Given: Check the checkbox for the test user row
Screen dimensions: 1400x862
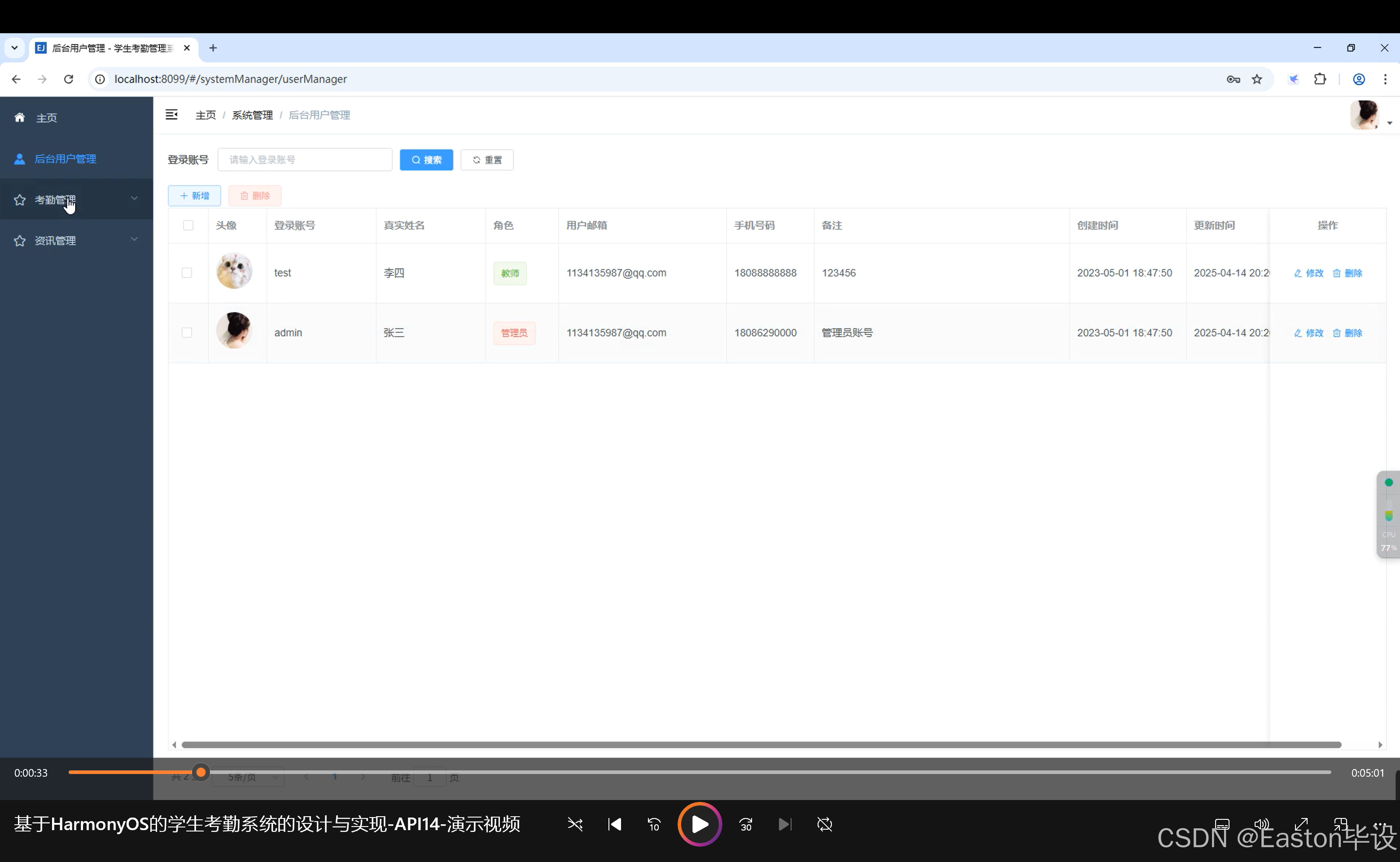Looking at the screenshot, I should coord(187,273).
